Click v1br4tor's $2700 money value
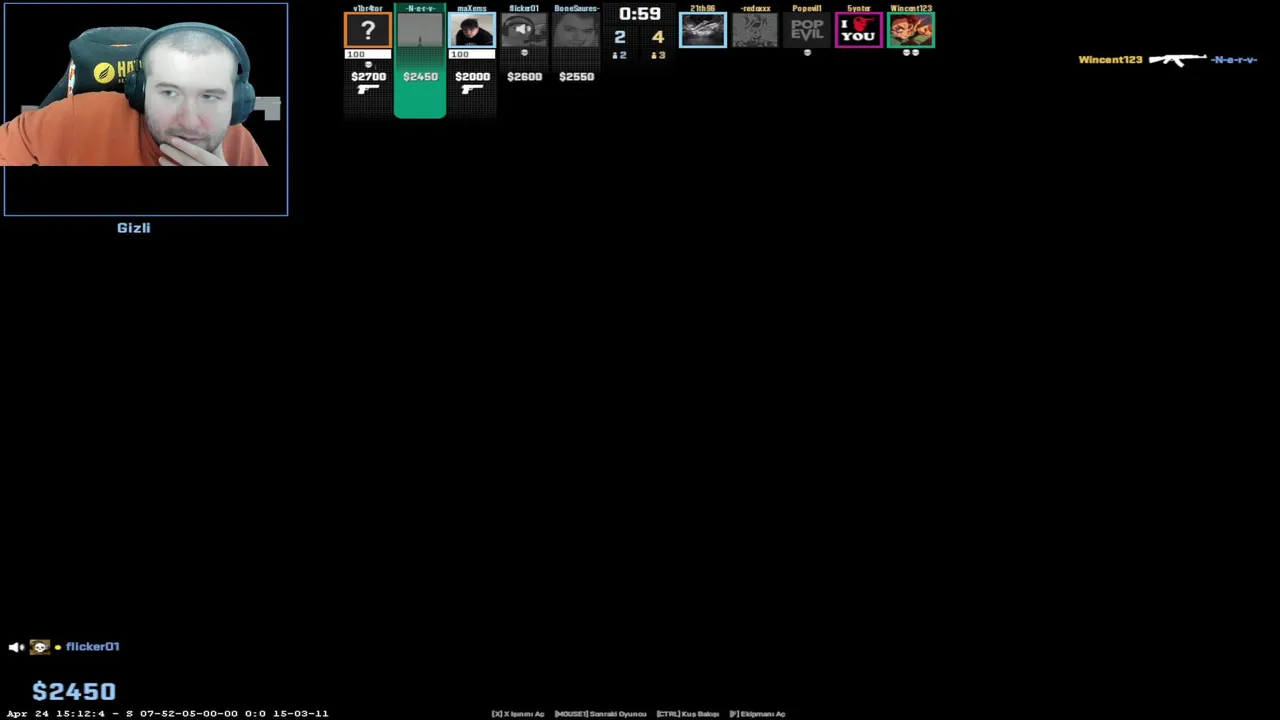Image resolution: width=1280 pixels, height=720 pixels. tap(368, 76)
